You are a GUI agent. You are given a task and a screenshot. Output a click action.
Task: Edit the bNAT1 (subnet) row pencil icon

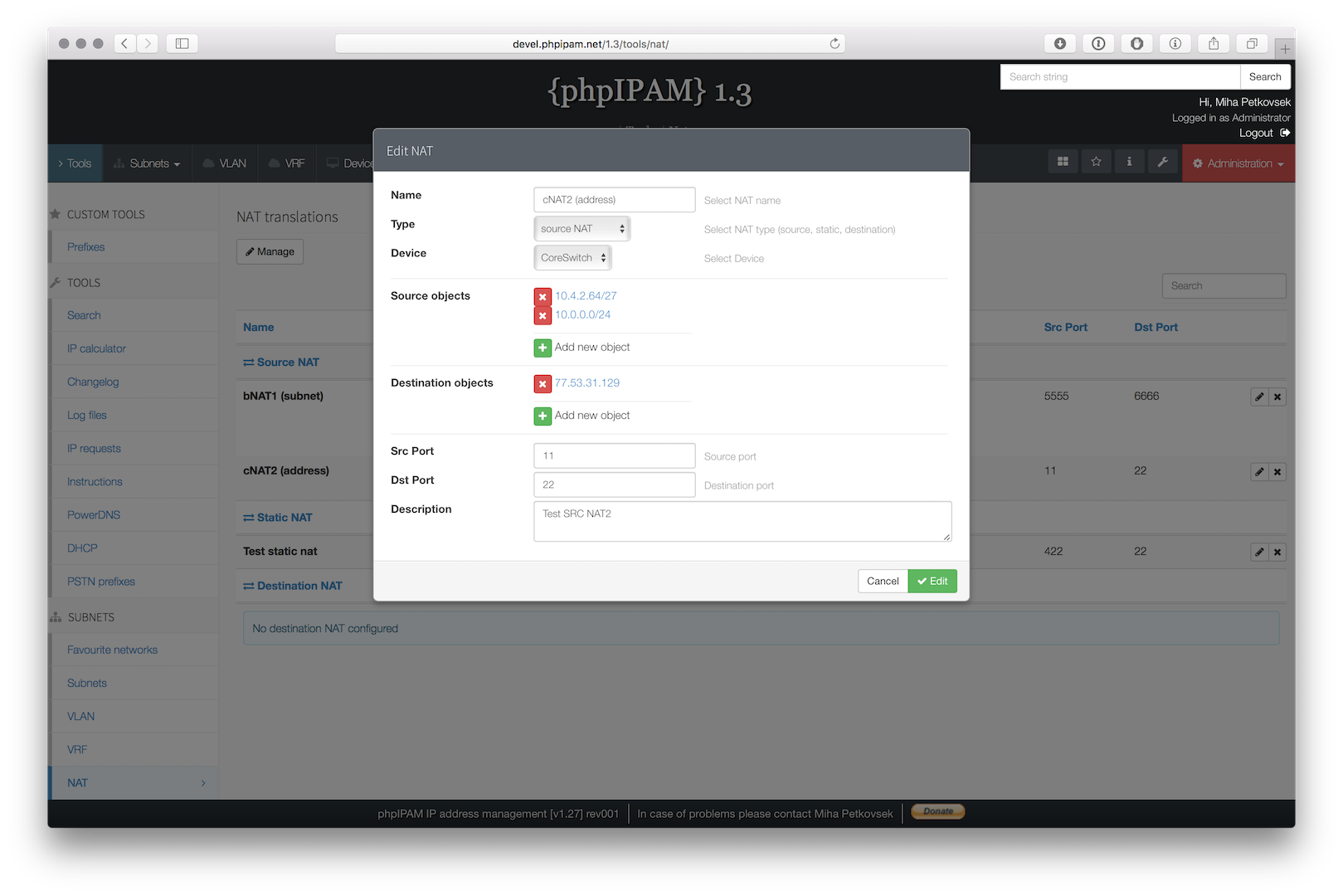(1259, 397)
